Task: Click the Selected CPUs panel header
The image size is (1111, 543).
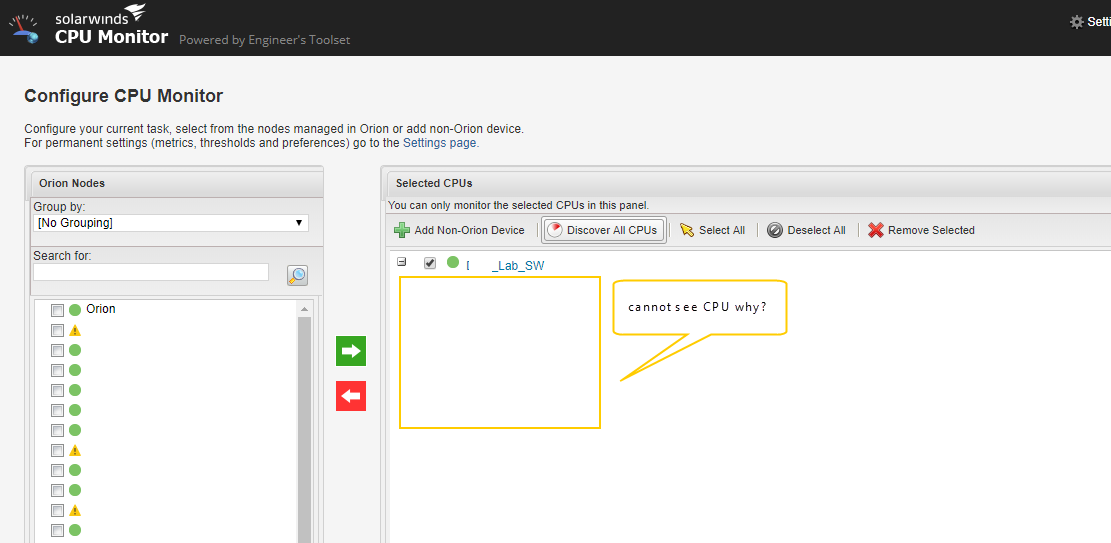Action: tap(749, 183)
